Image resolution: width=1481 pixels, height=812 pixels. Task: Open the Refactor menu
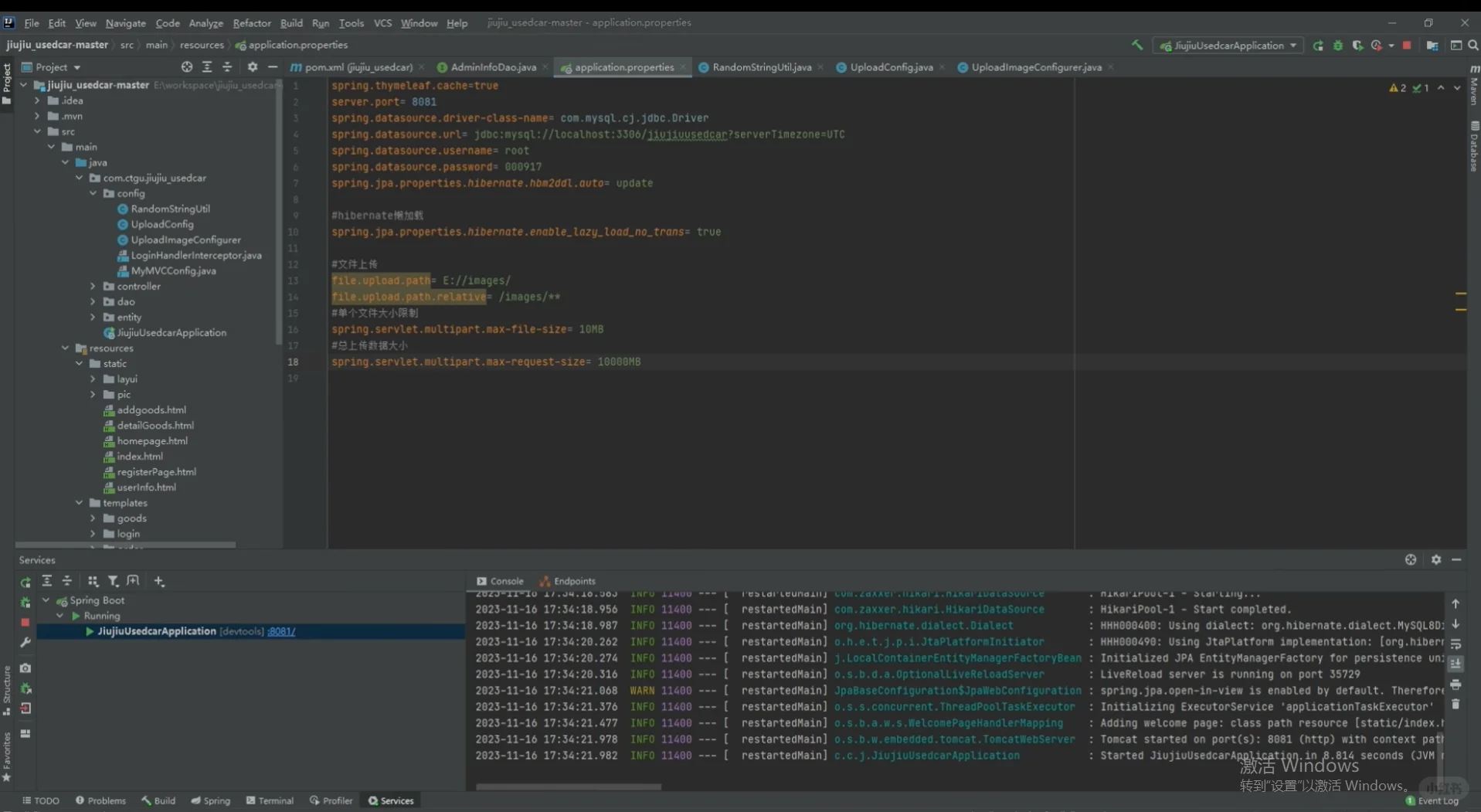(251, 23)
